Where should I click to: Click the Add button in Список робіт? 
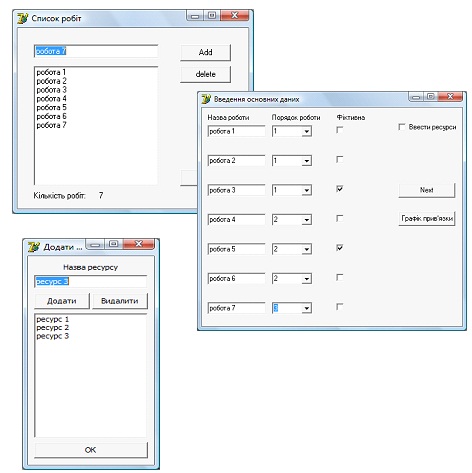coord(205,52)
